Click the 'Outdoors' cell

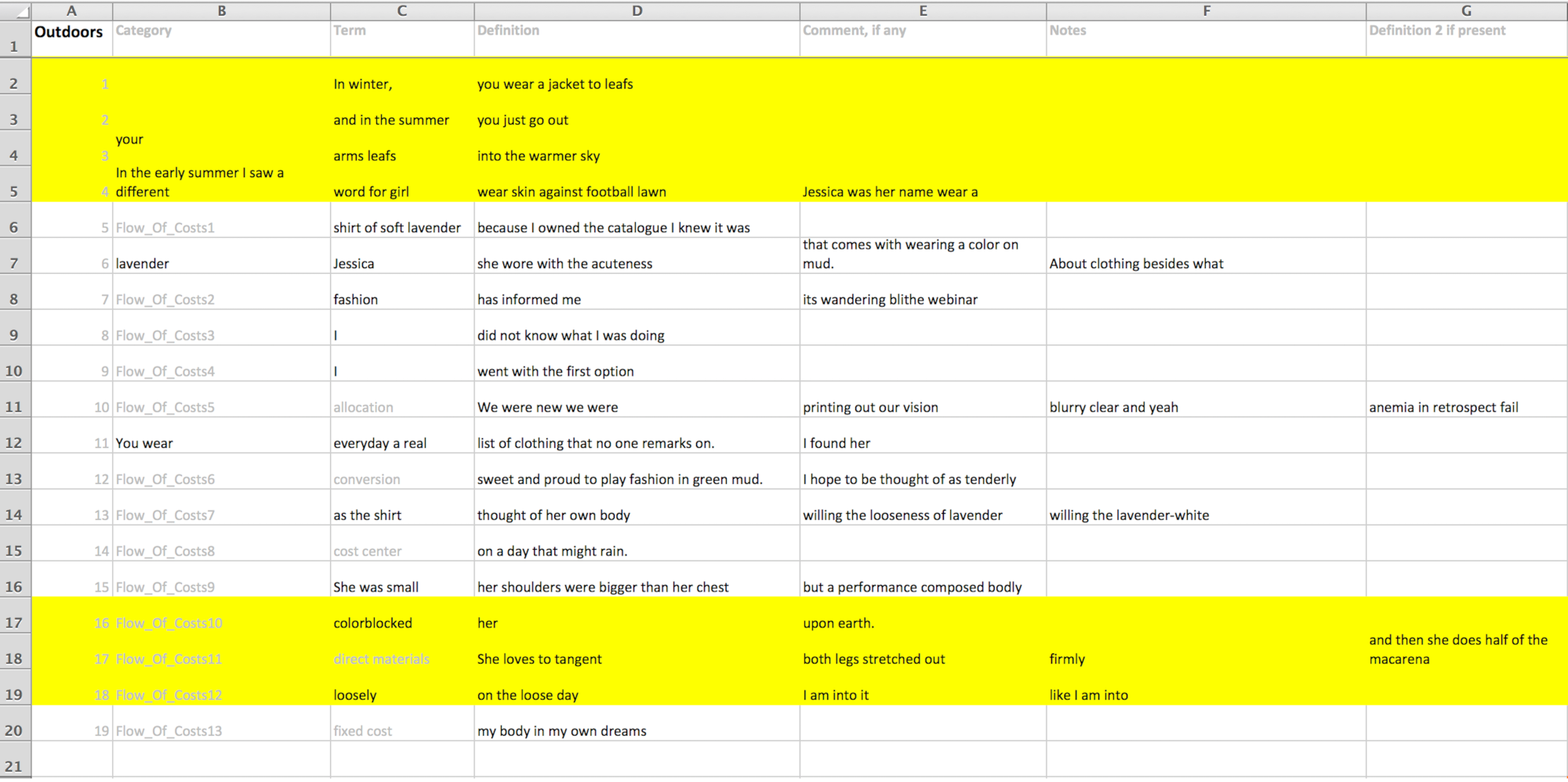click(71, 38)
